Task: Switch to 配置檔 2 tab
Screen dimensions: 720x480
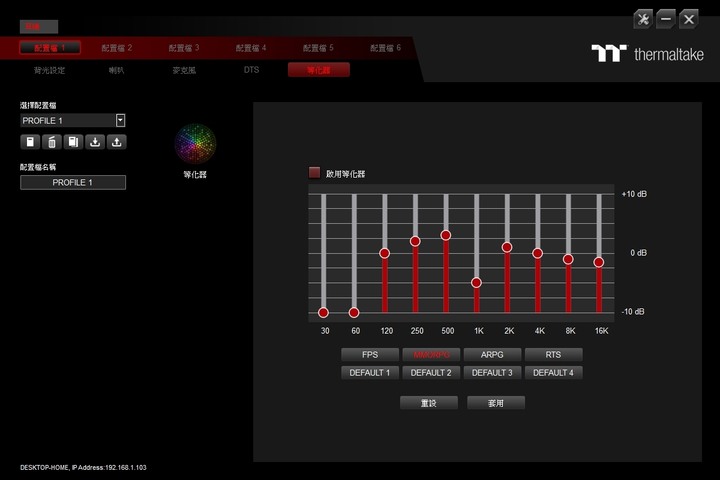Action: pos(117,48)
